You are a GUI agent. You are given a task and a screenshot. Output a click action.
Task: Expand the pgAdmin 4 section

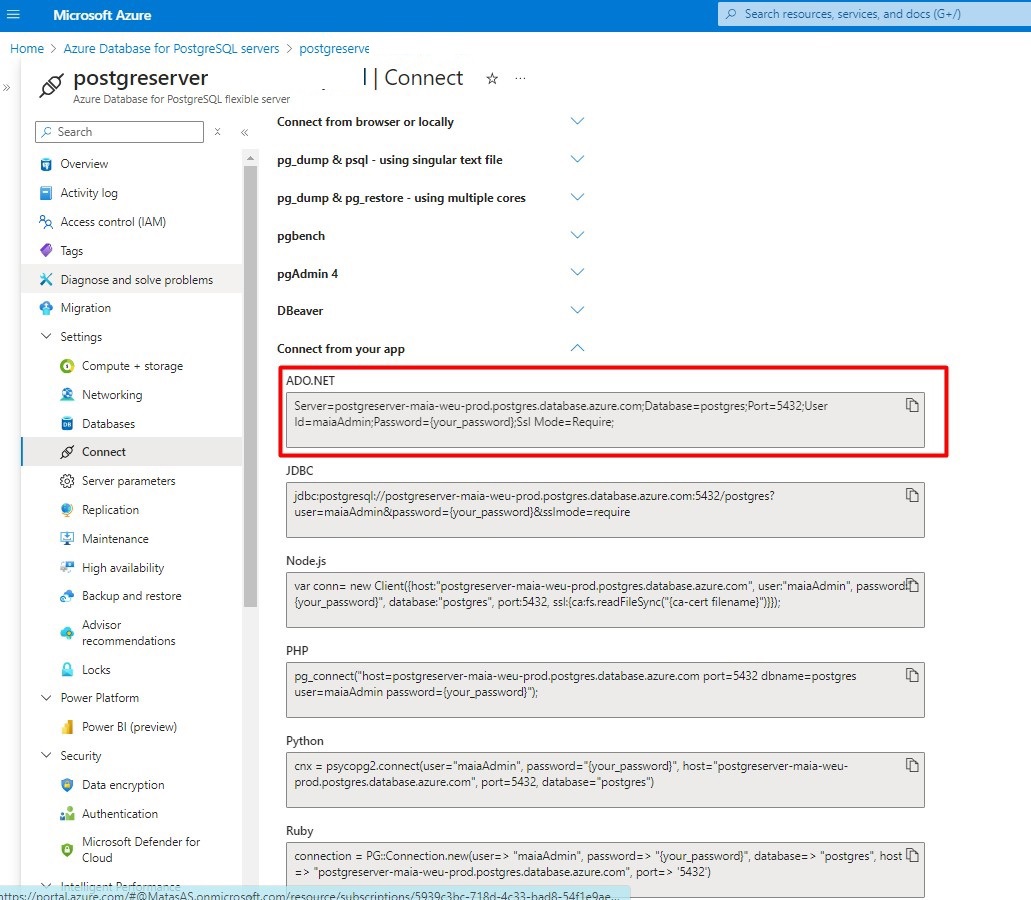click(x=577, y=273)
